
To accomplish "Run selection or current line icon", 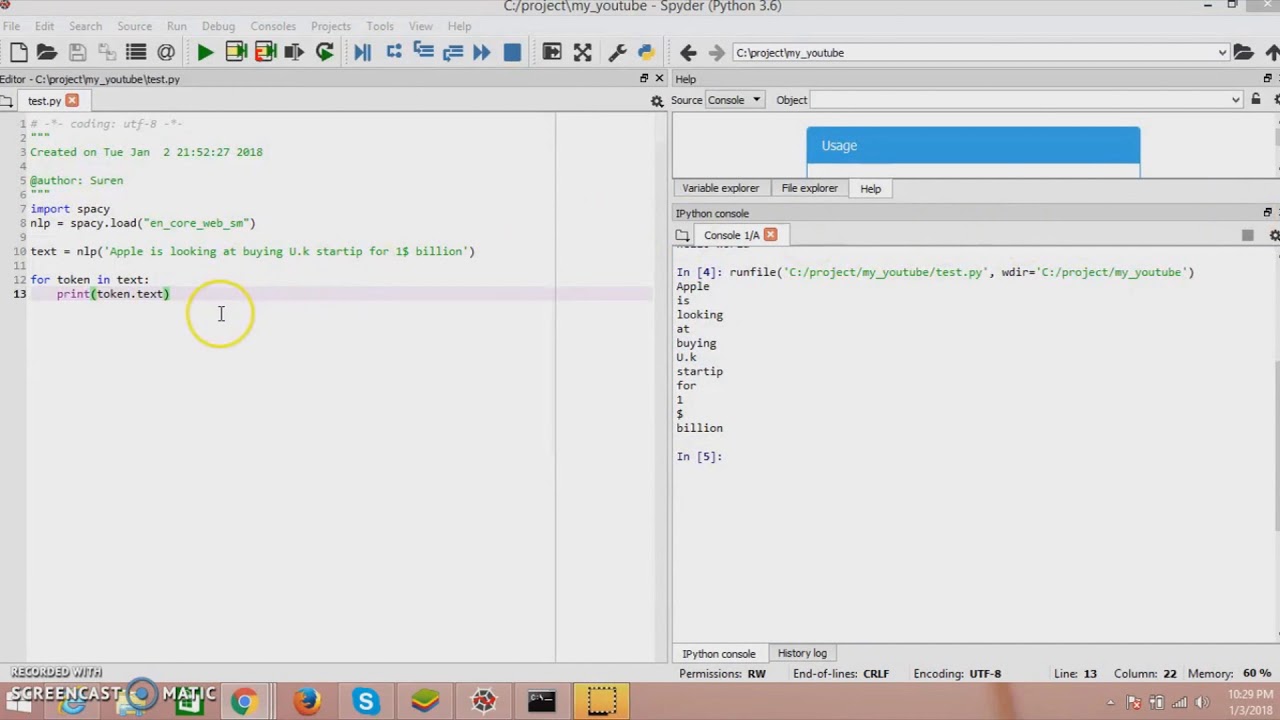I will coord(294,52).
